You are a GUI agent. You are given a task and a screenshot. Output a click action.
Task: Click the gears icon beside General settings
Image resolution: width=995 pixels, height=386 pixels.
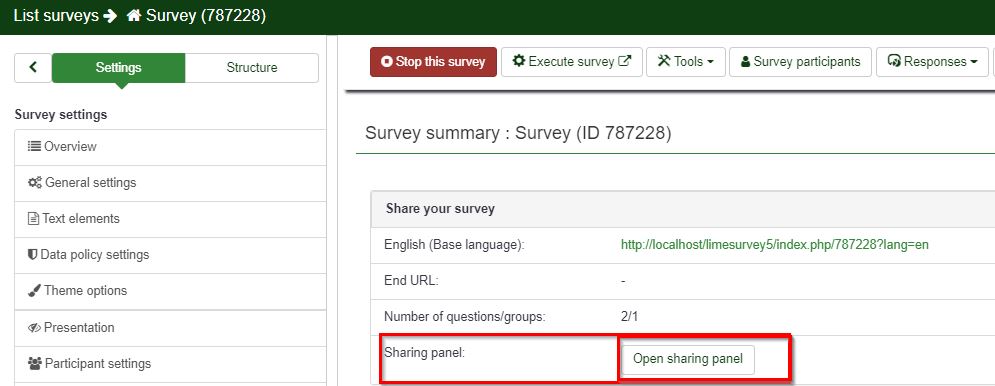click(x=35, y=182)
